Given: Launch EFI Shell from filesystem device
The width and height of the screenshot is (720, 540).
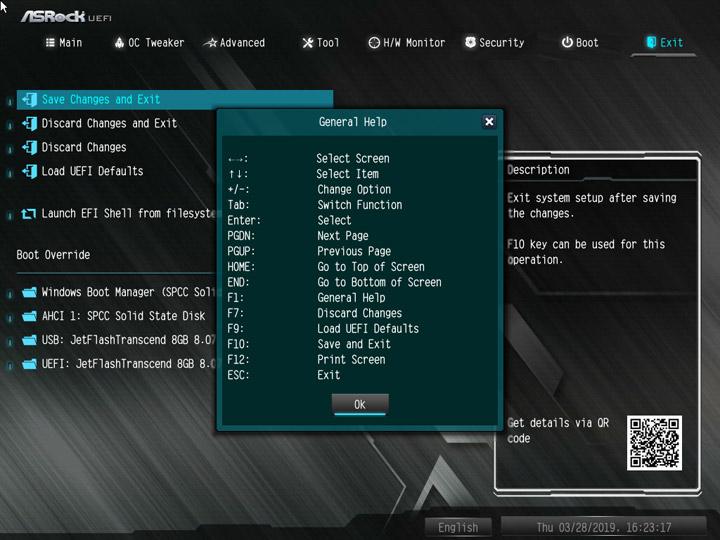Looking at the screenshot, I should coord(129,214).
